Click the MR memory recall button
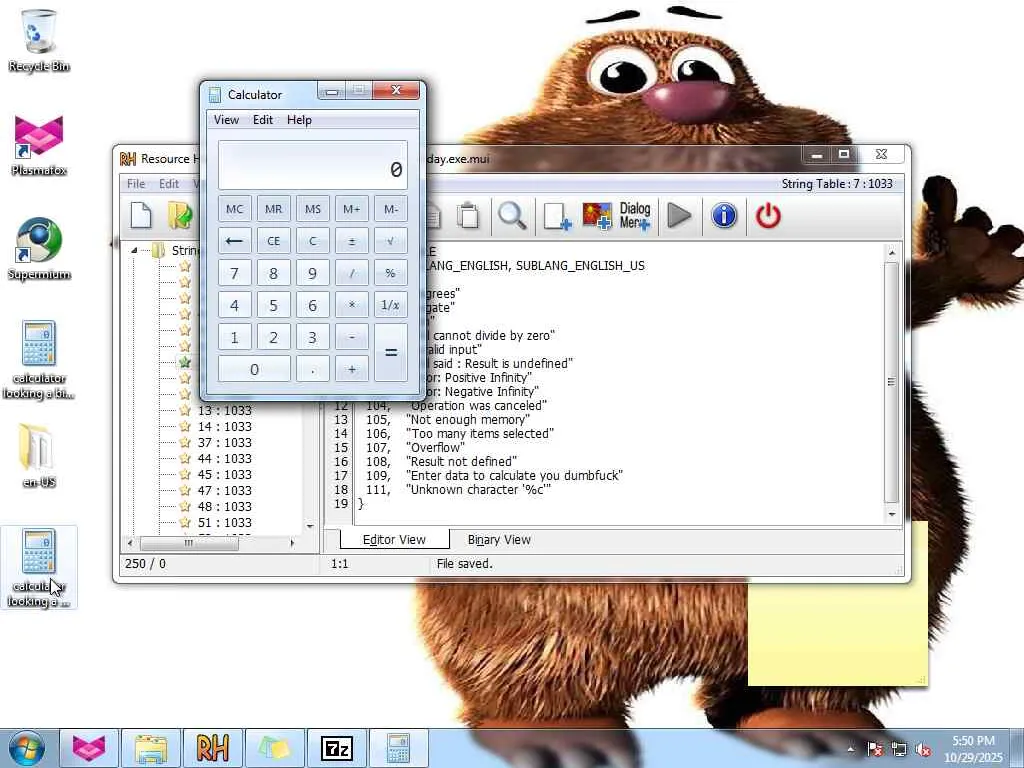 click(x=274, y=209)
